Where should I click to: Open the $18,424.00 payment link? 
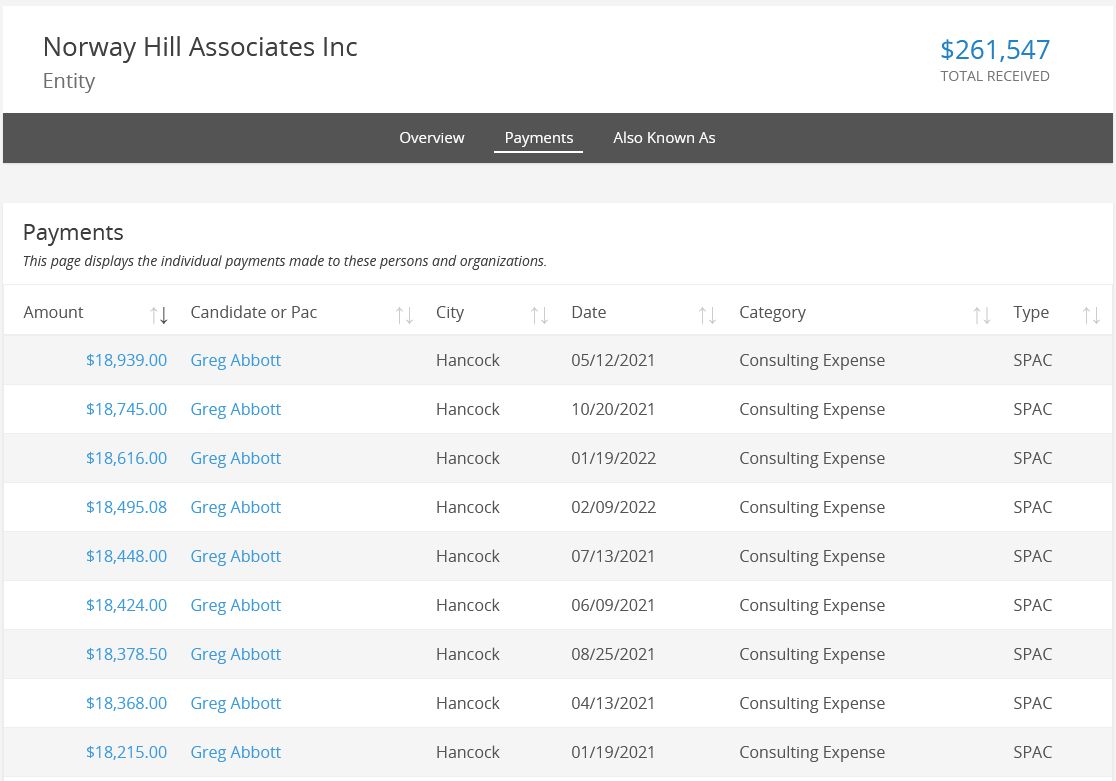126,605
